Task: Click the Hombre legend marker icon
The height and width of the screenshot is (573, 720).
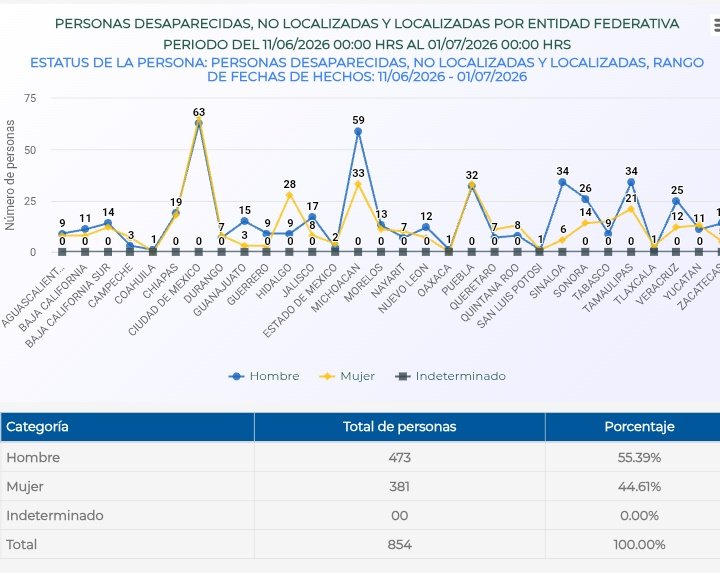Action: (236, 376)
